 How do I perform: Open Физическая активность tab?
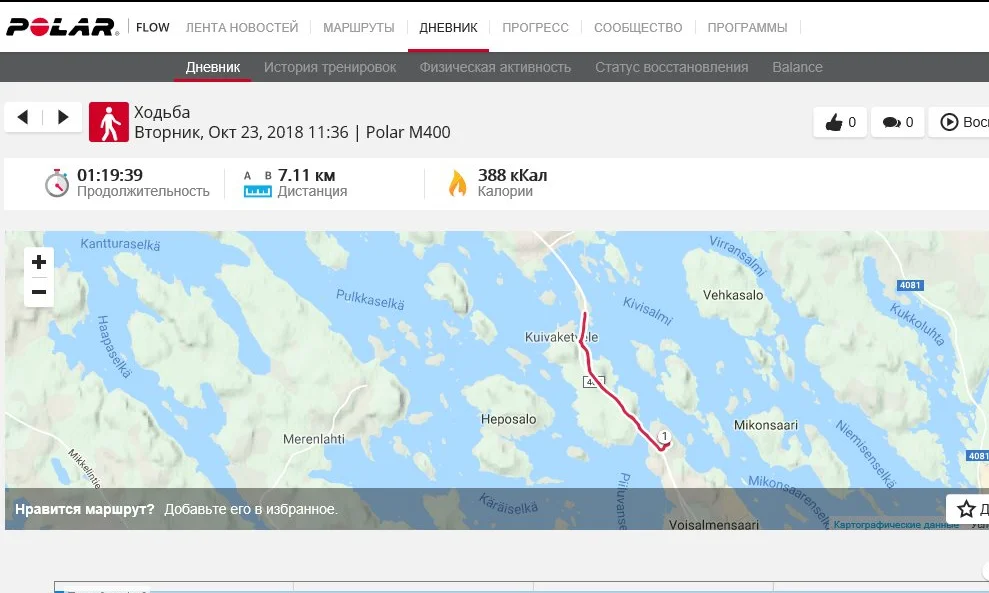[495, 67]
